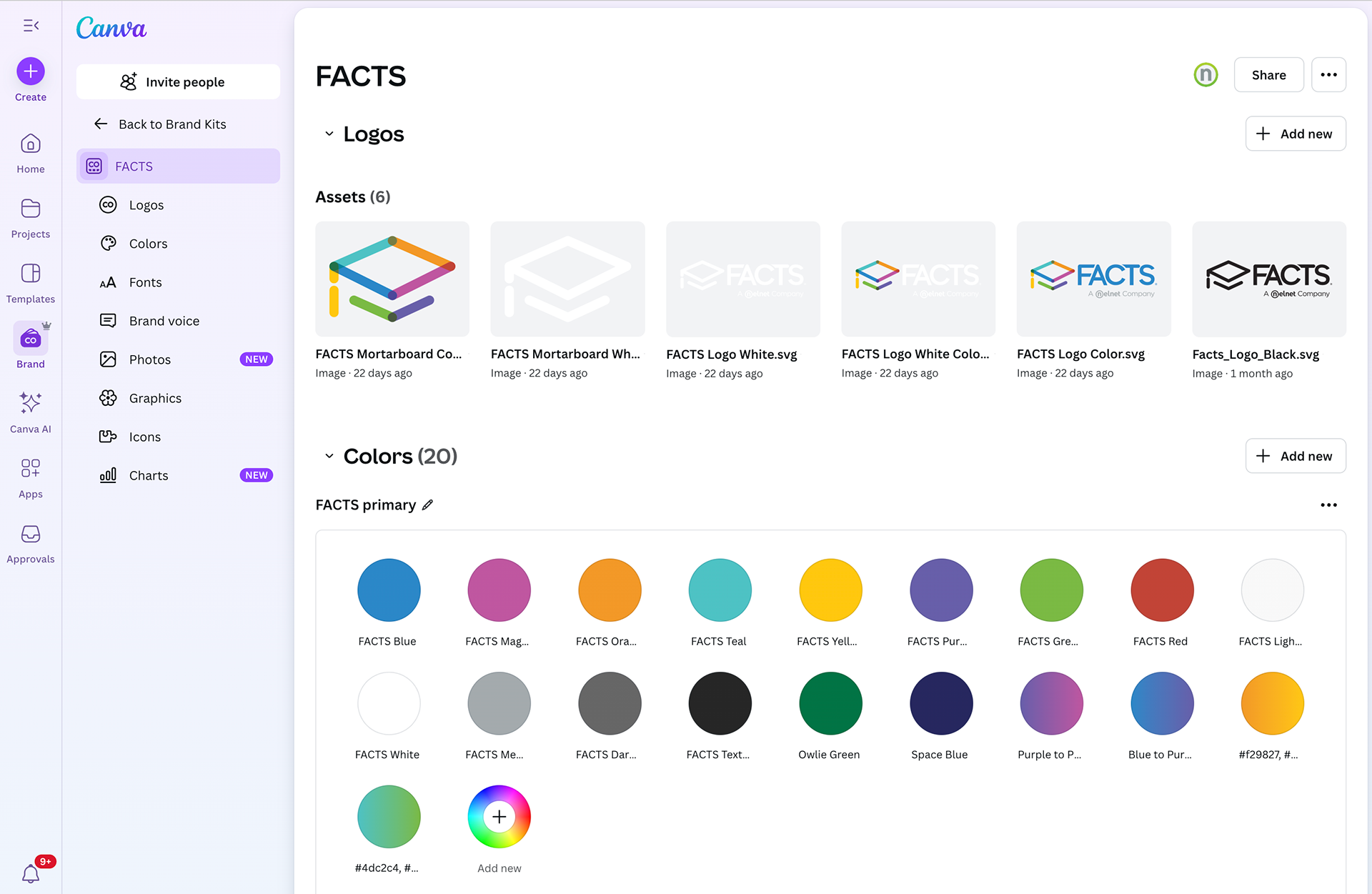Select the FACTS Text black swatch
This screenshot has width=1372, height=894.
click(720, 703)
